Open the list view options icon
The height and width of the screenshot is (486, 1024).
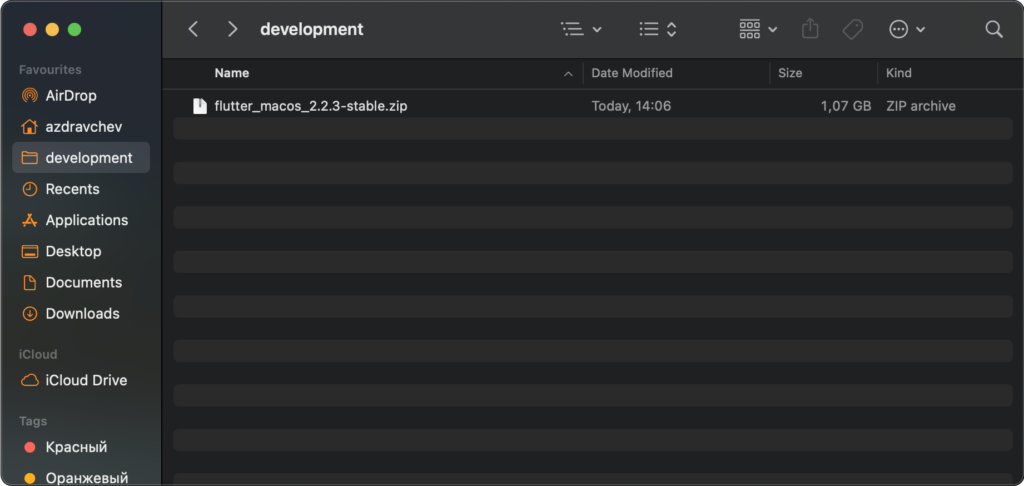[572, 29]
